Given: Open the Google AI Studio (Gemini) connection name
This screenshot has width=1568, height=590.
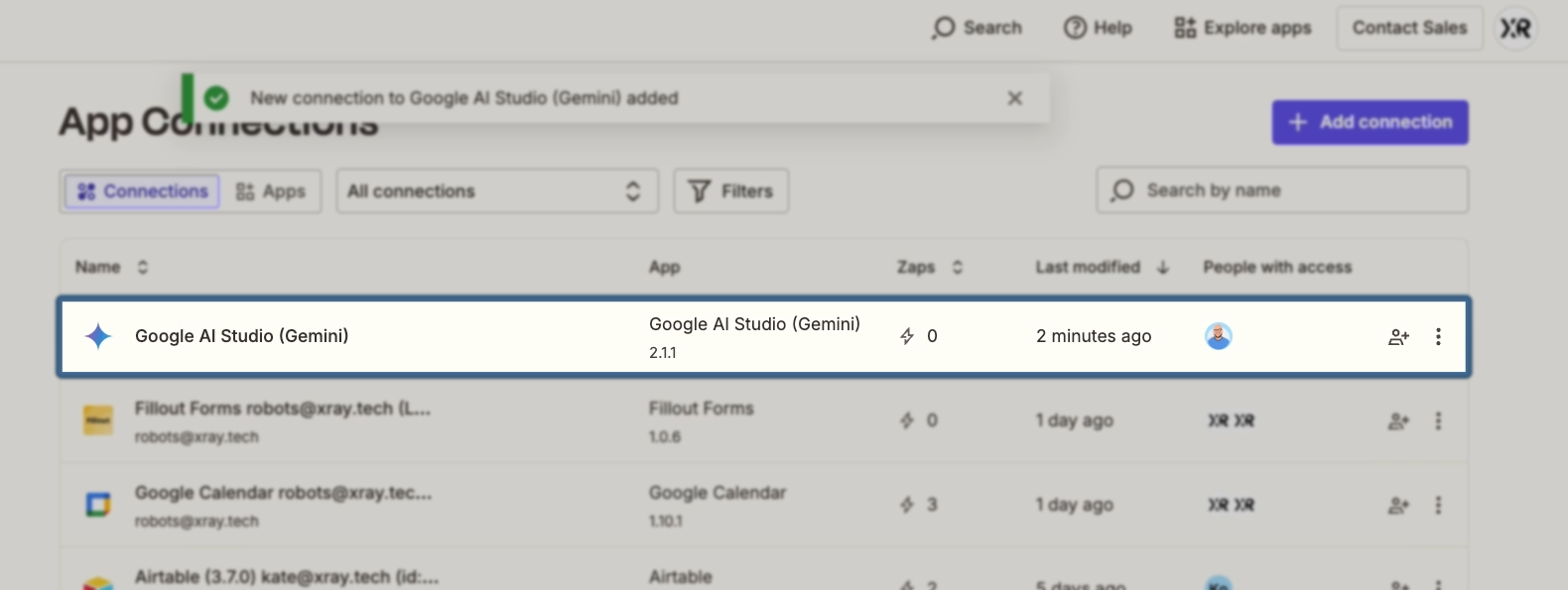Looking at the screenshot, I should click(x=241, y=336).
